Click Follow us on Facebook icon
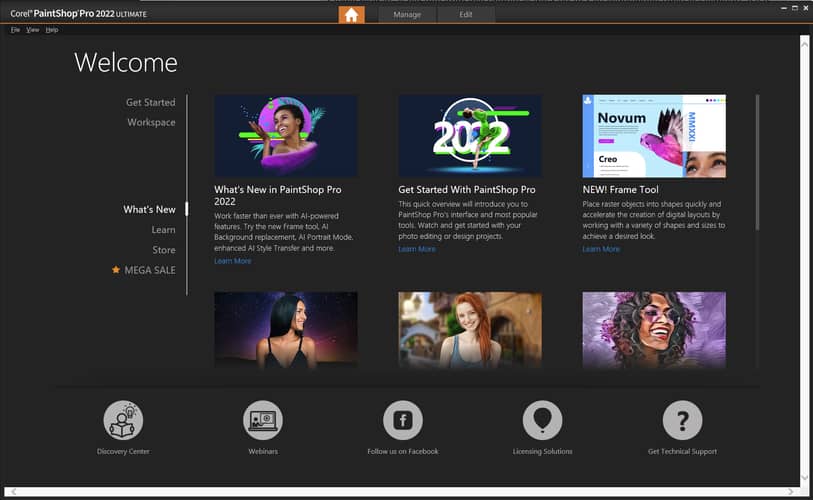The image size is (813, 500). tap(402, 420)
